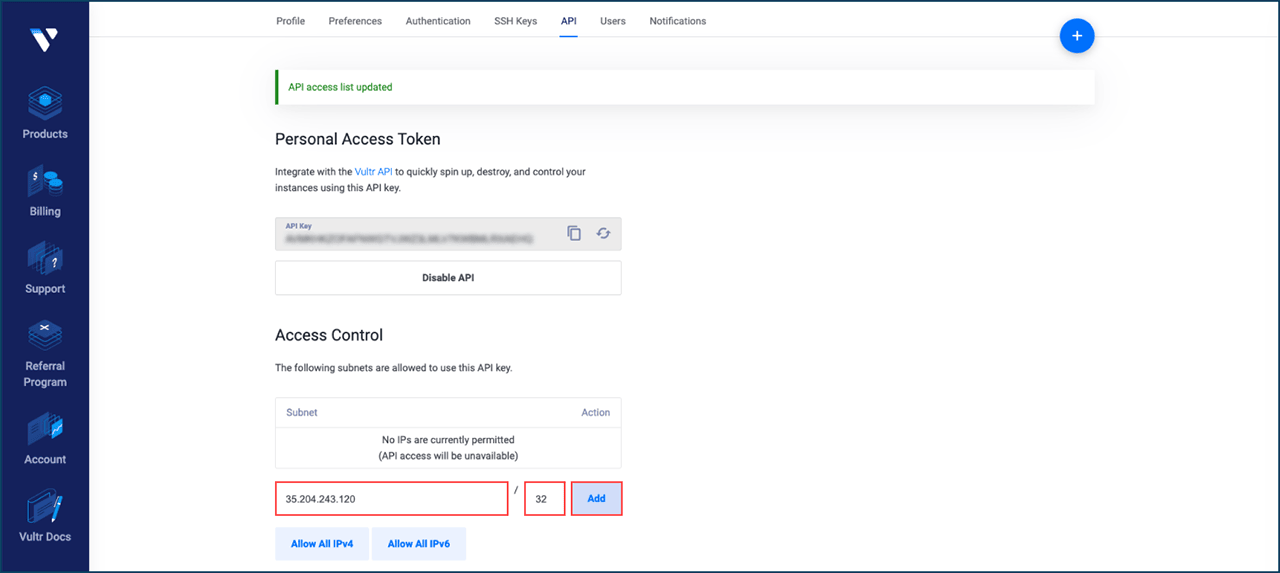Click Add to permit the subnet
The image size is (1280, 573).
tap(596, 499)
